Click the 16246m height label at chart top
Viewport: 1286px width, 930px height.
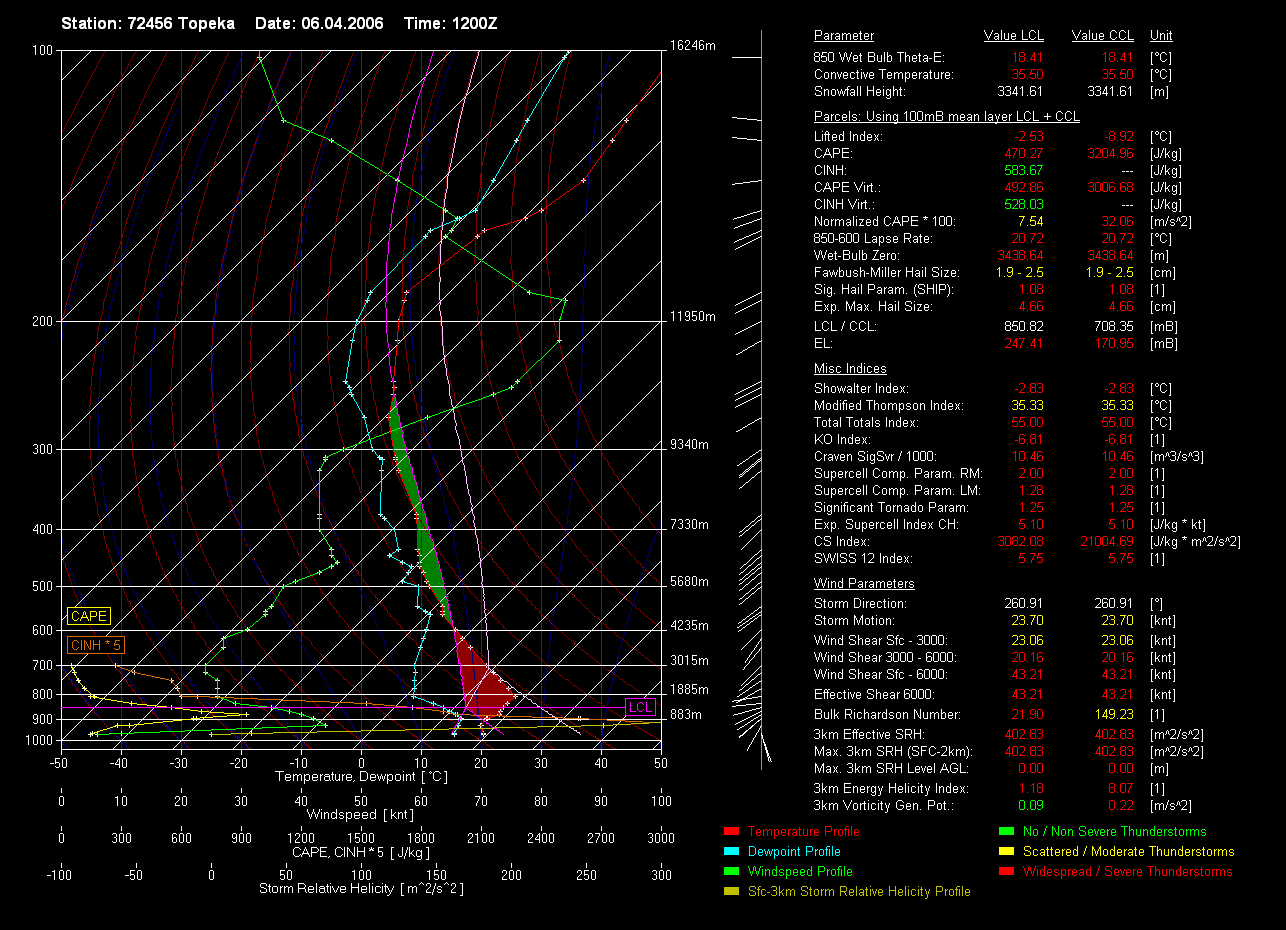tap(693, 46)
